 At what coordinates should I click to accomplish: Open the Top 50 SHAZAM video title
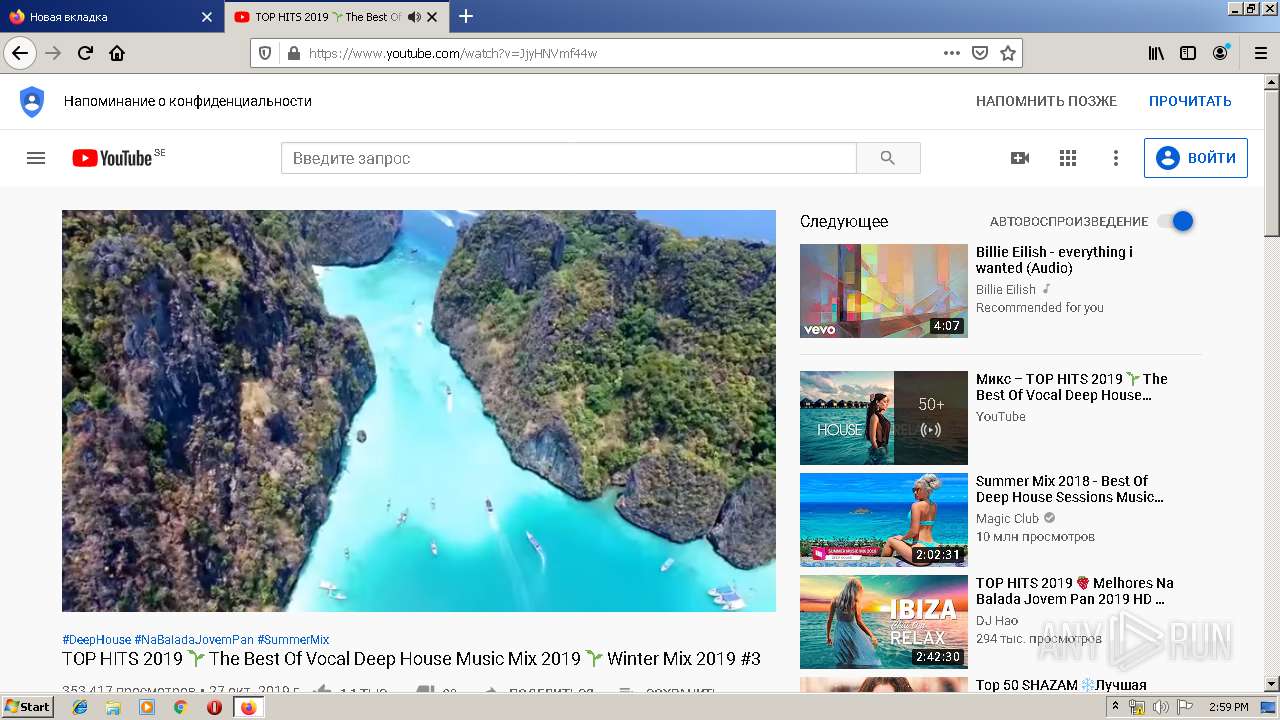pos(1061,685)
